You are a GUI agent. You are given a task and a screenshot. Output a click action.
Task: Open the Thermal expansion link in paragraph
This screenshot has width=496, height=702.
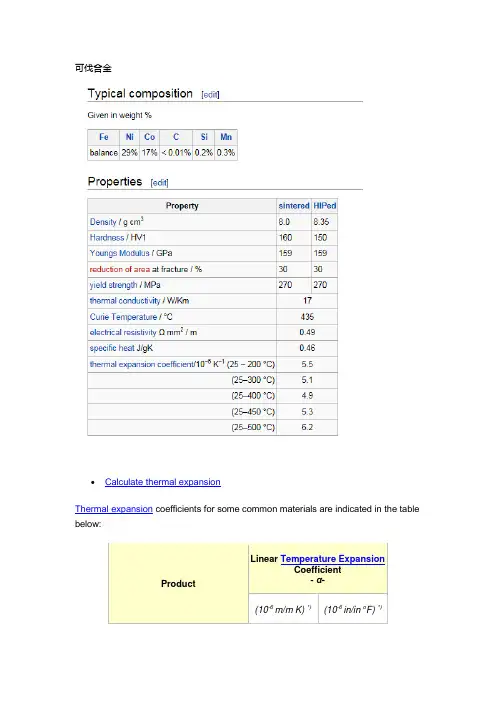114,509
